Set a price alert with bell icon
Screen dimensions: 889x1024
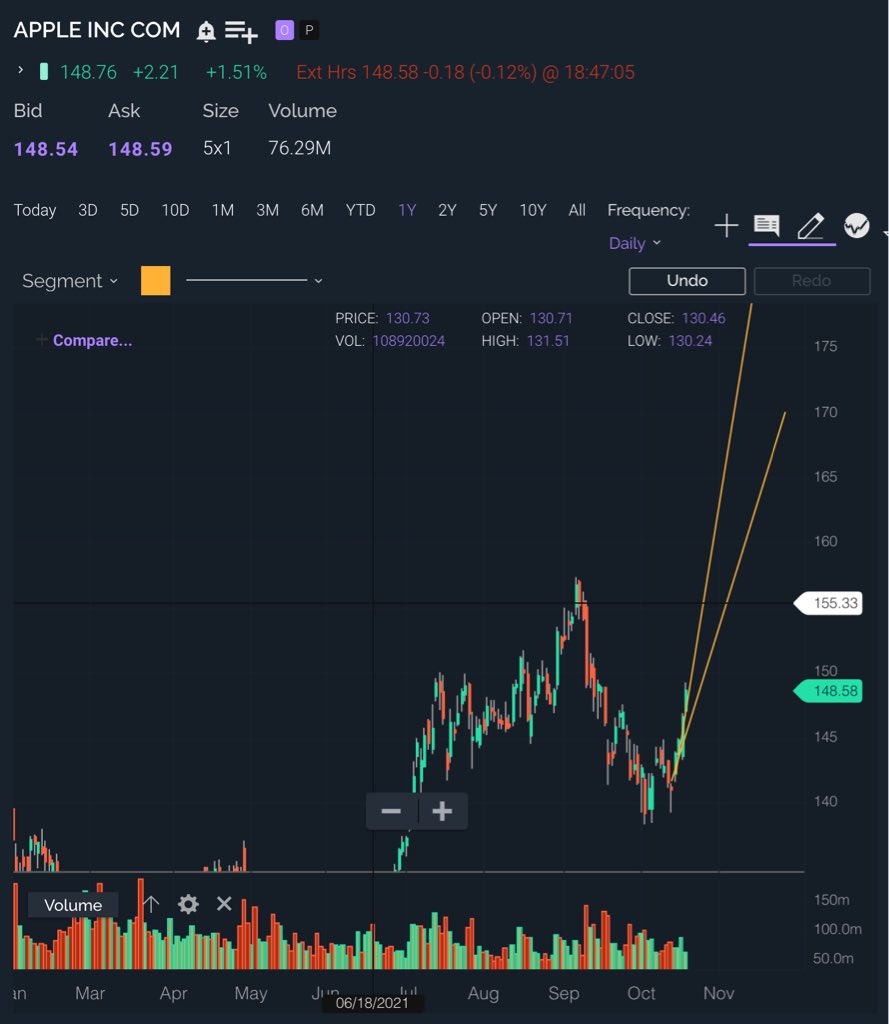click(x=206, y=31)
